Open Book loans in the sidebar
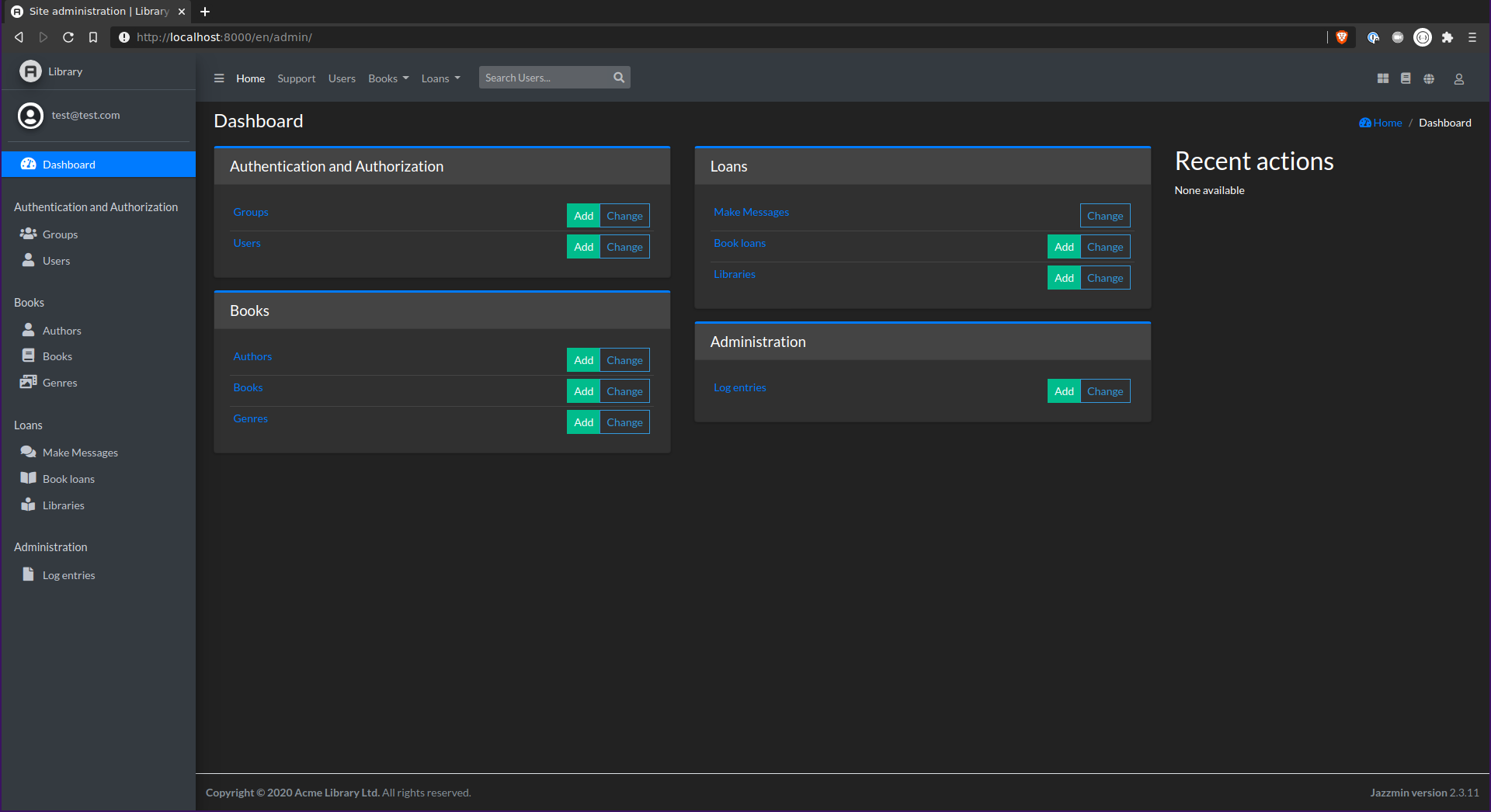Viewport: 1491px width, 812px height. 99,479
